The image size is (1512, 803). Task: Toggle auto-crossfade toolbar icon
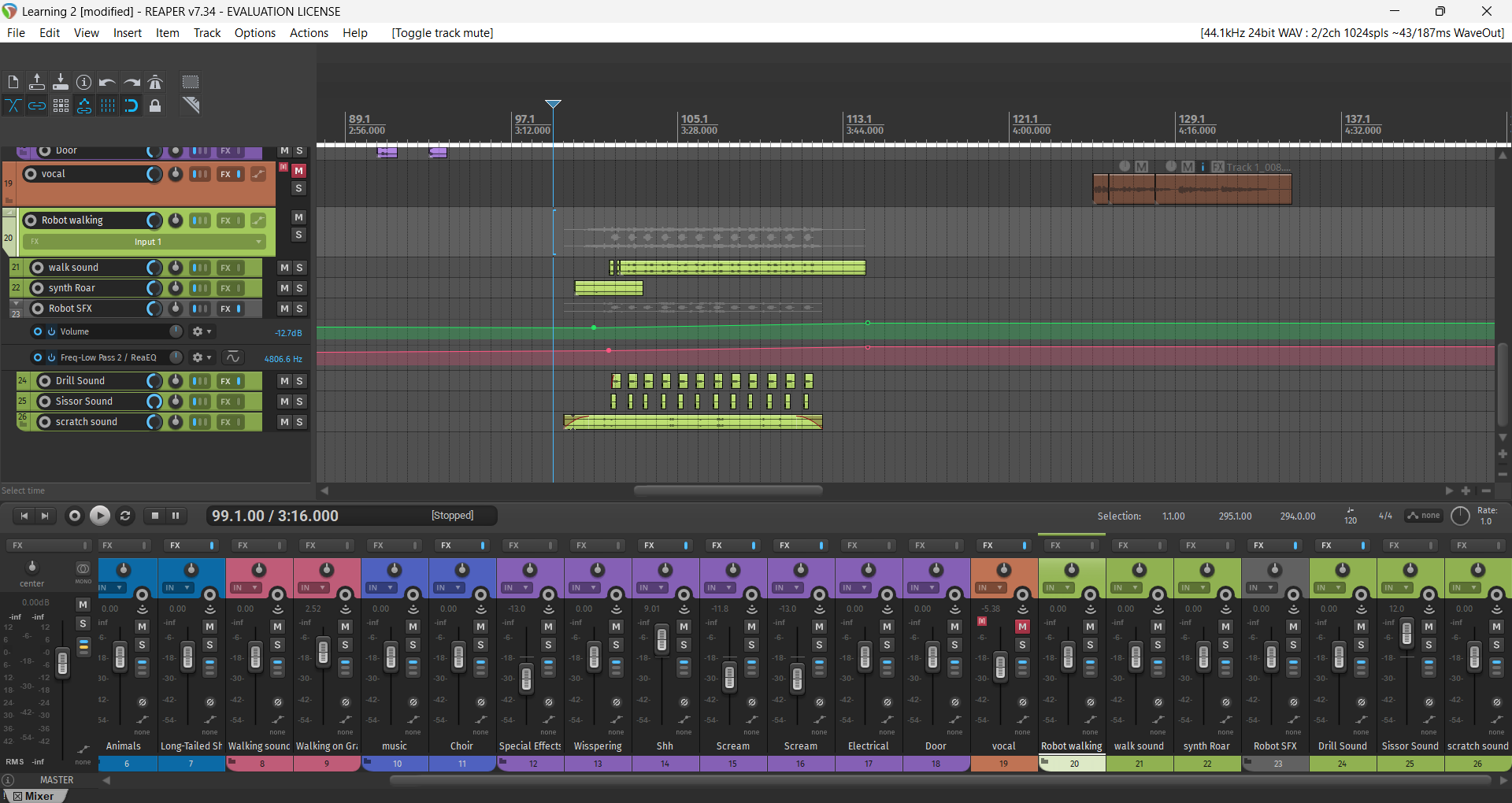pyautogui.click(x=13, y=105)
